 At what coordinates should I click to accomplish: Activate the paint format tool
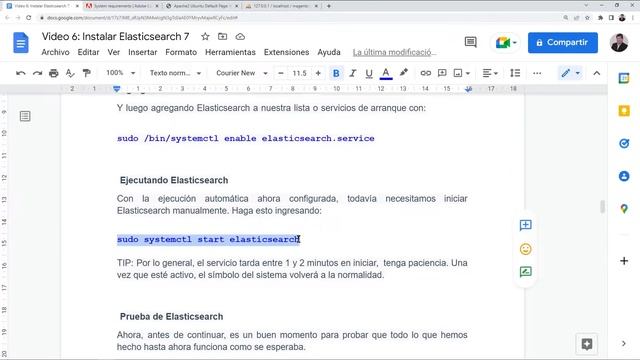tap(86, 73)
